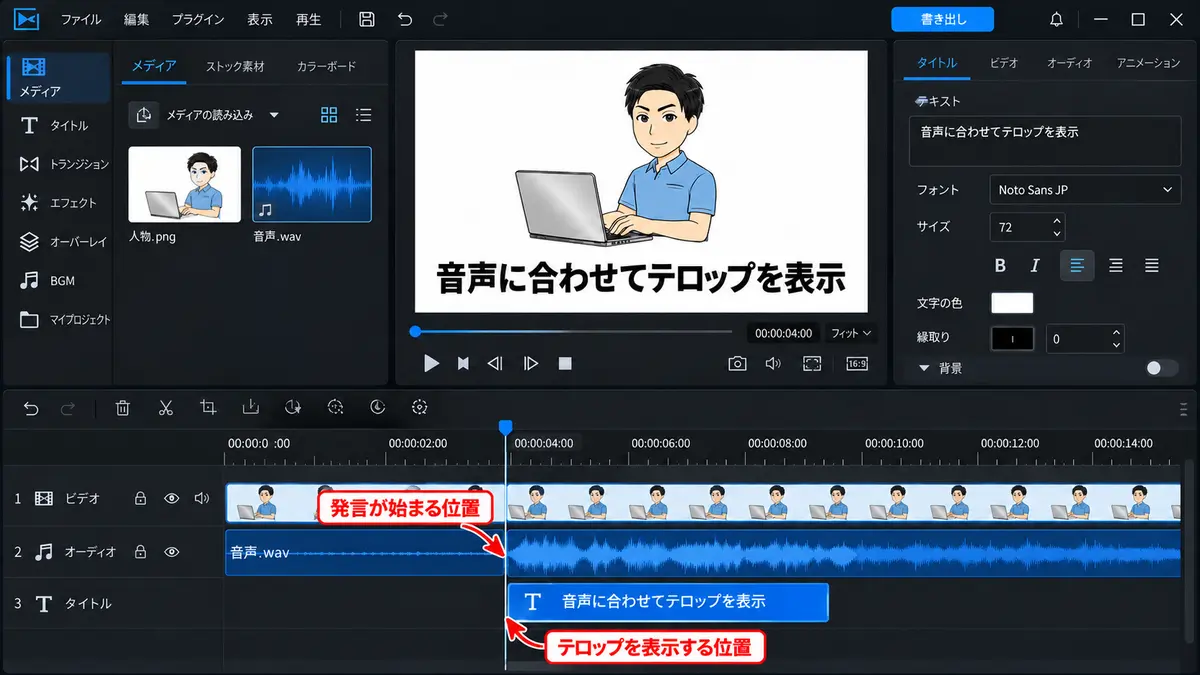Screen dimensions: 1200x675
Task: Open the エフェクト sidebar section
Action: pyautogui.click(x=60, y=203)
